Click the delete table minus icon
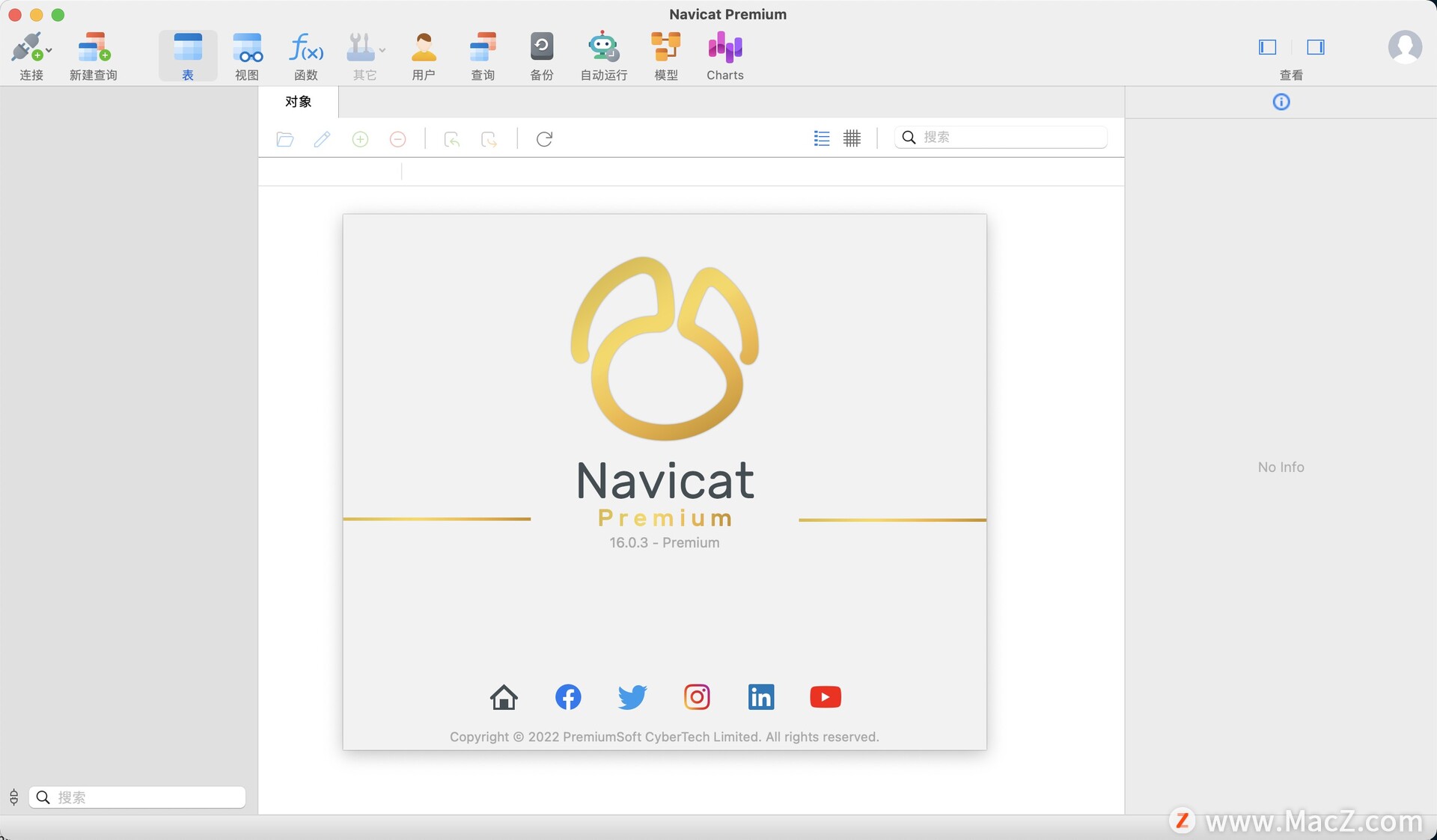Viewport: 1437px width, 840px height. tap(398, 139)
